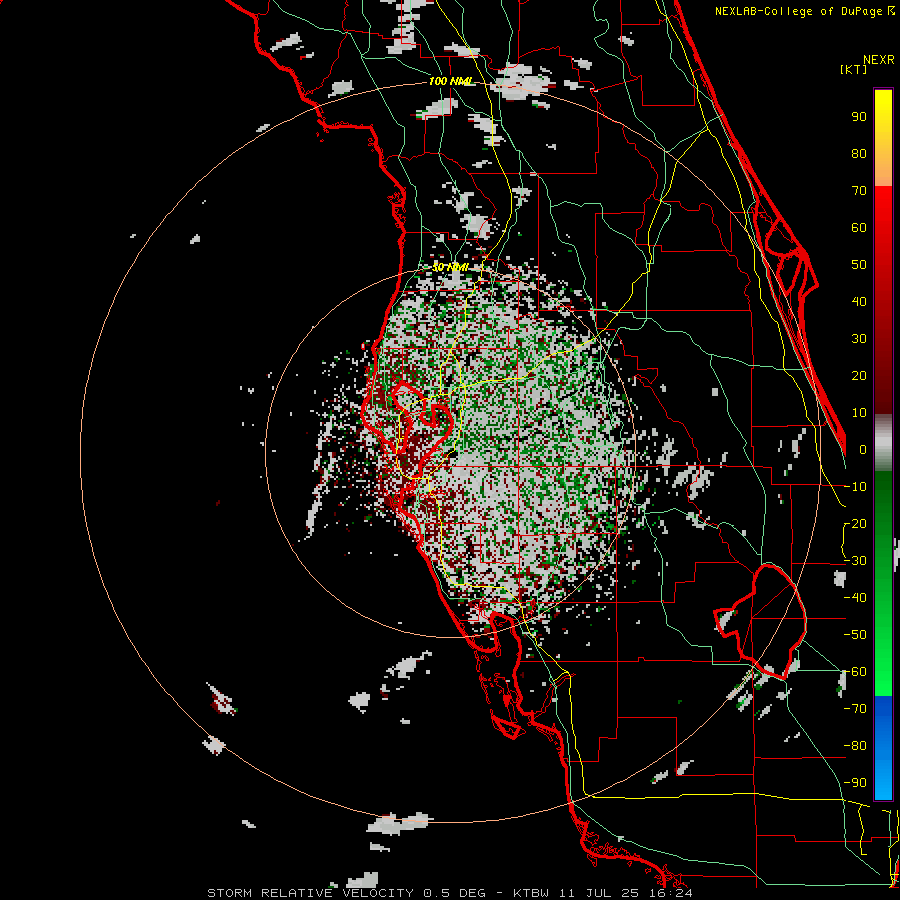Pick the blue bottom segment of the color bar
Viewport: 900px width, 900px height.
[883, 748]
